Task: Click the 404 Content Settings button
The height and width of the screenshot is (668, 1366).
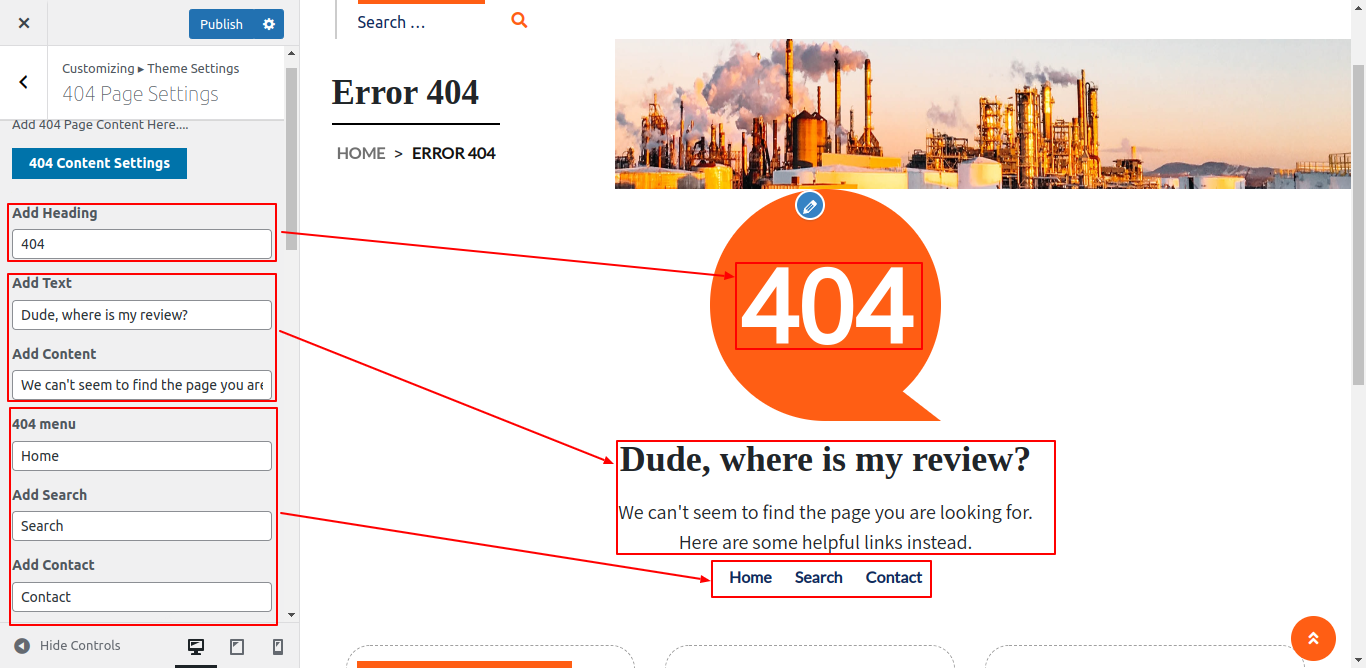Action: [x=99, y=163]
